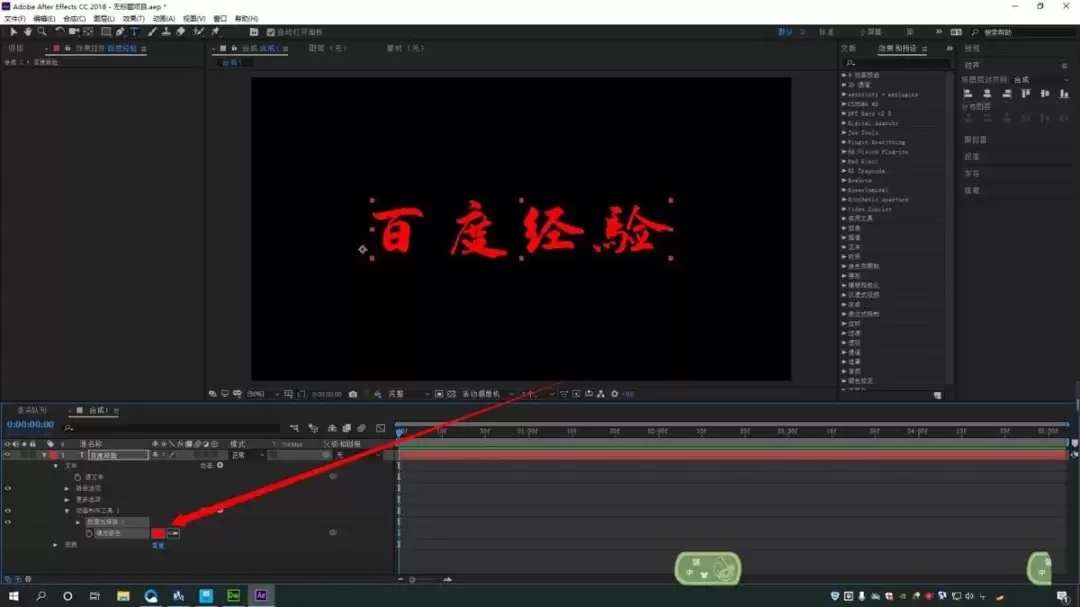Open the viewer magnification 50% dropdown
This screenshot has width=1080, height=607.
(263, 394)
